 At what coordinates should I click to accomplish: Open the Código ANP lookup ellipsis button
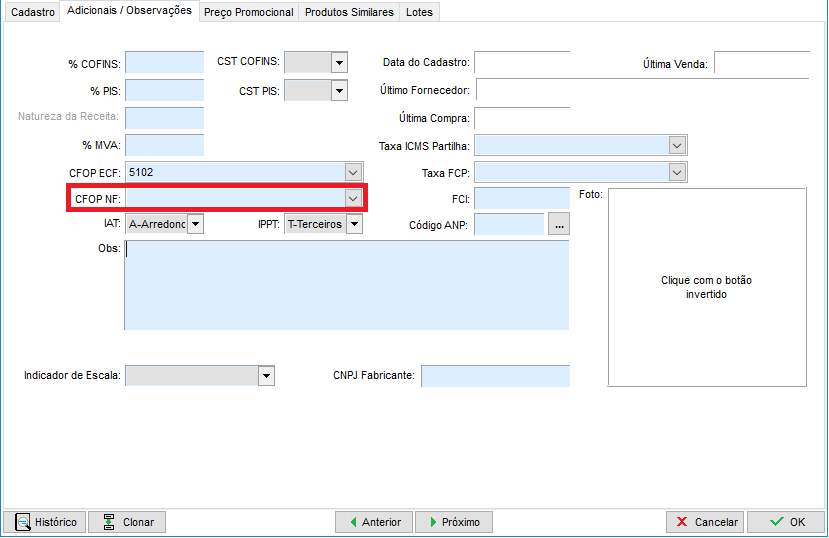click(x=560, y=225)
